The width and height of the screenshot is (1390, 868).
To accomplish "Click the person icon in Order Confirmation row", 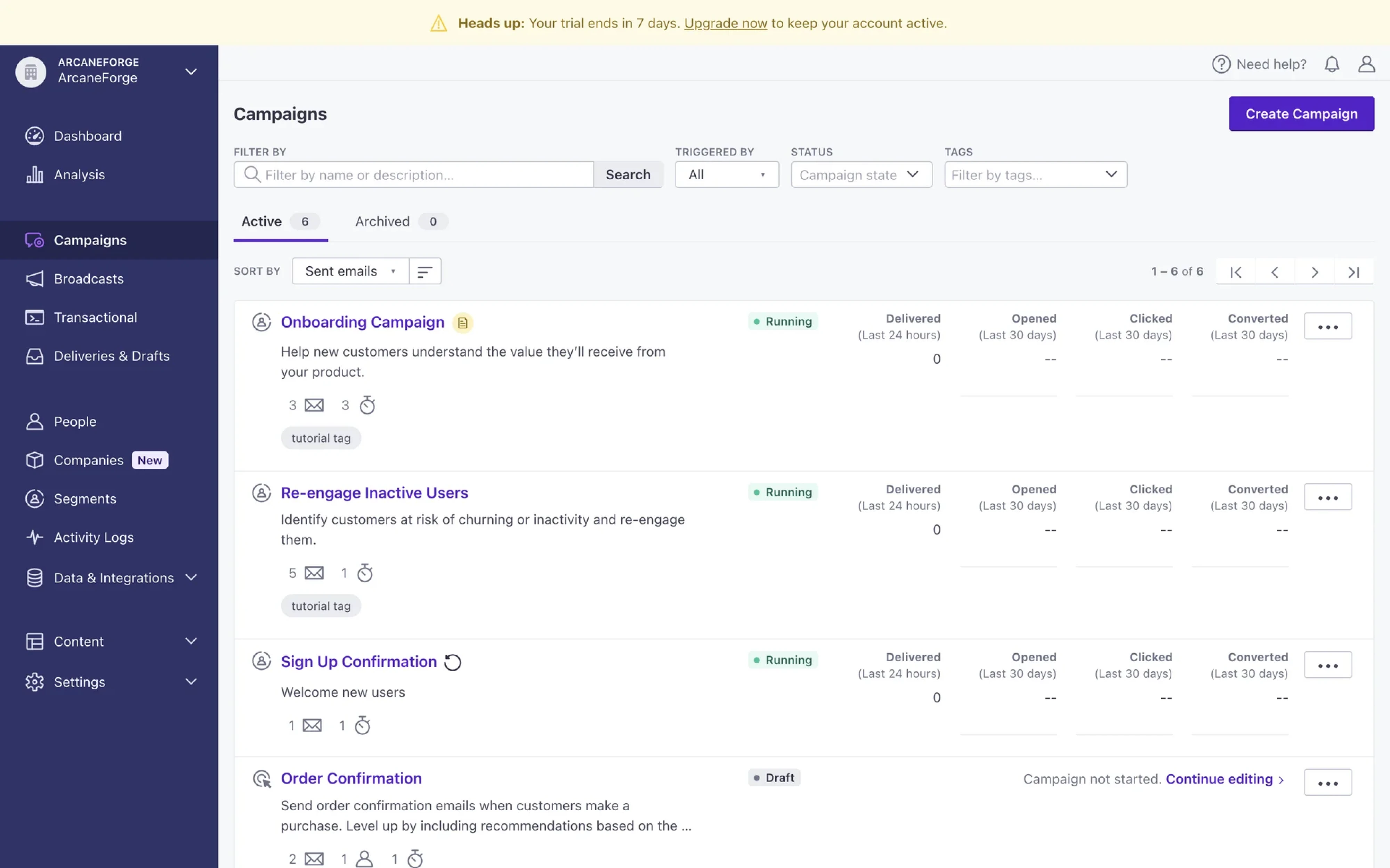I will [x=364, y=859].
